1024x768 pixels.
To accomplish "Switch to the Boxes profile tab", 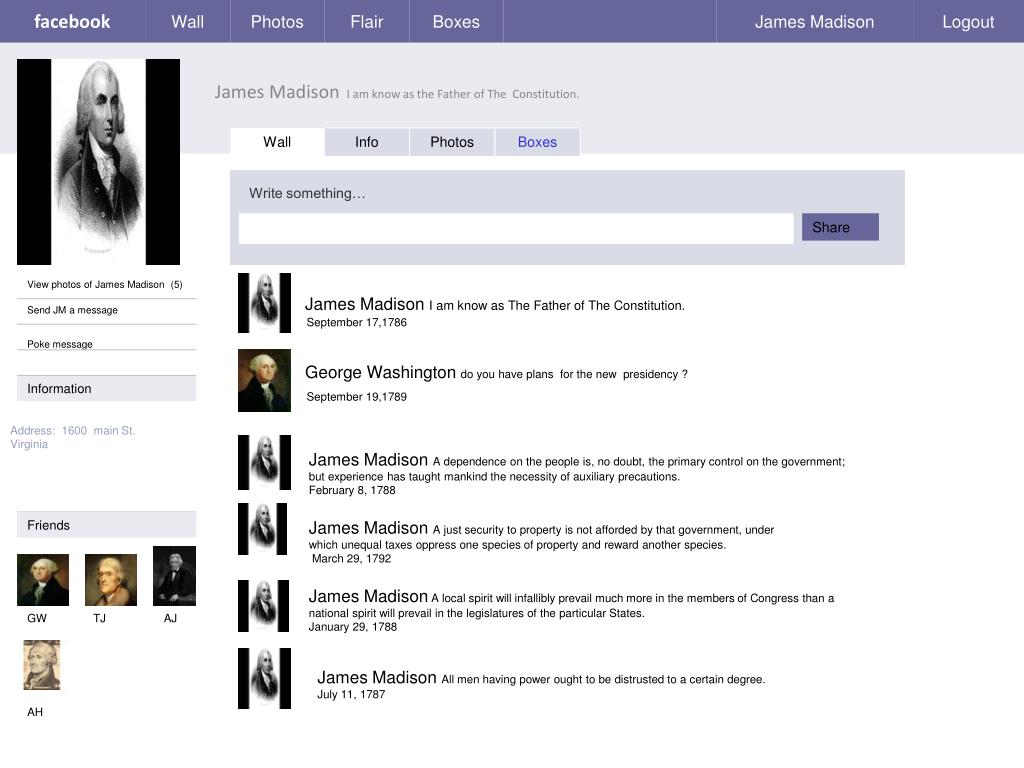I will click(x=537, y=142).
